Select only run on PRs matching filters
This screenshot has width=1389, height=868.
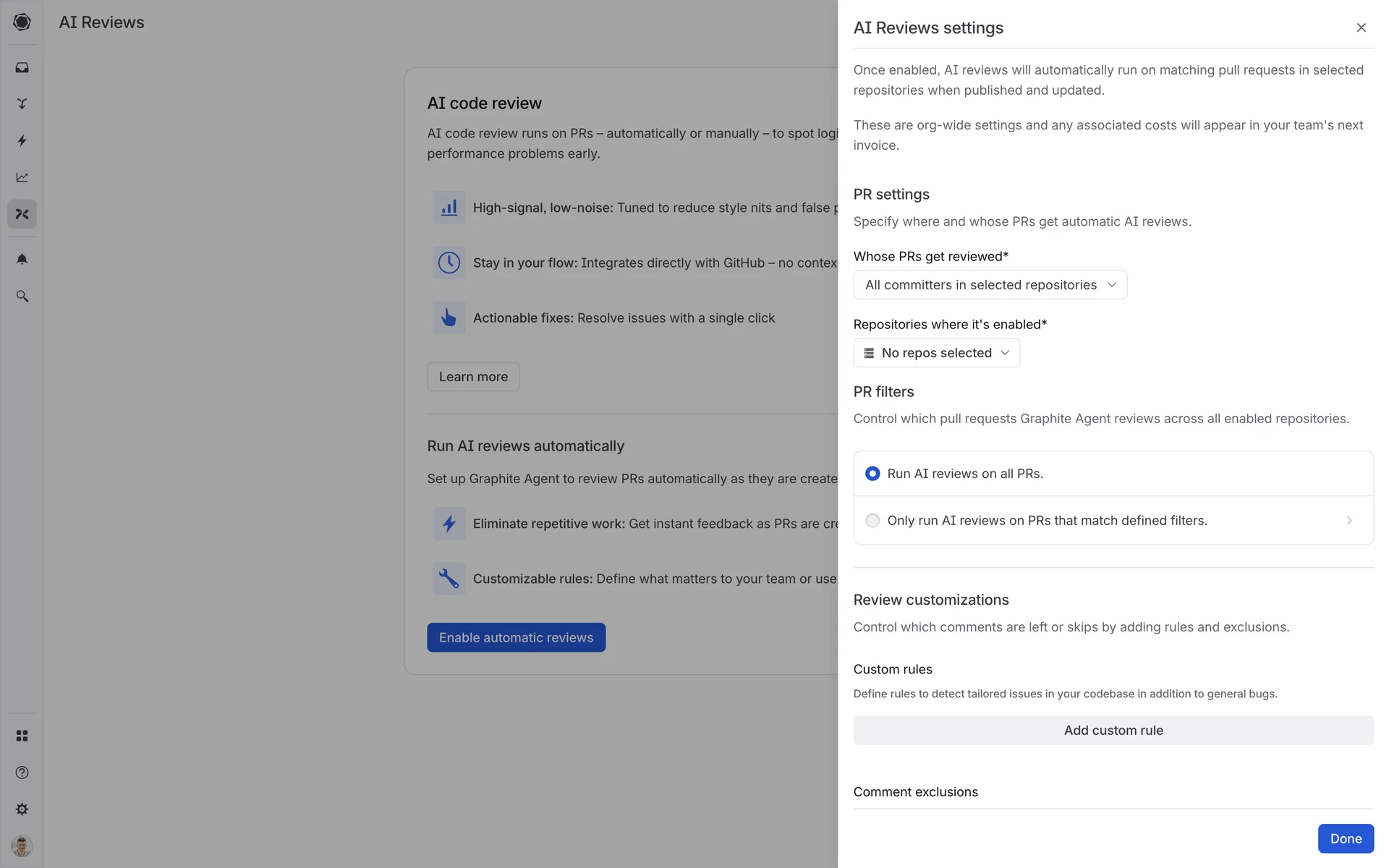872,521
